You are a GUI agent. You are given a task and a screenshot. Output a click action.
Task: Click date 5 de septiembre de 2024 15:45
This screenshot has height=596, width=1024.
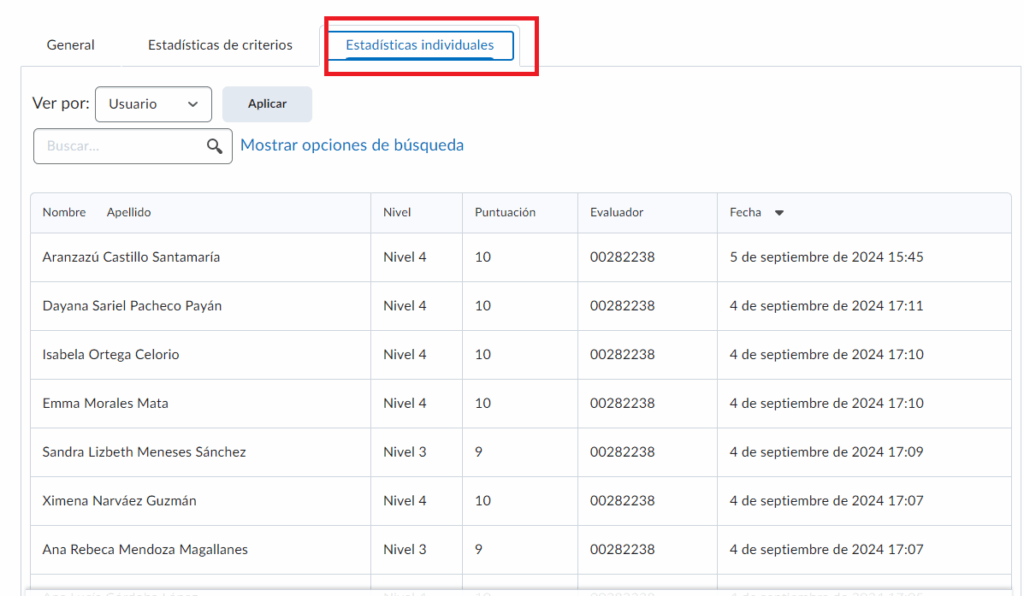tap(826, 257)
